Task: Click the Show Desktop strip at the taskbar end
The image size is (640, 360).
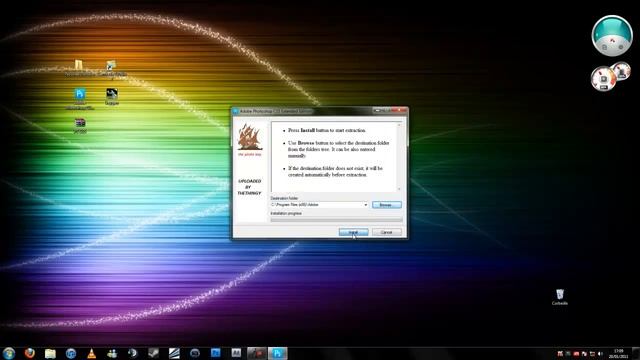Action: coord(636,353)
